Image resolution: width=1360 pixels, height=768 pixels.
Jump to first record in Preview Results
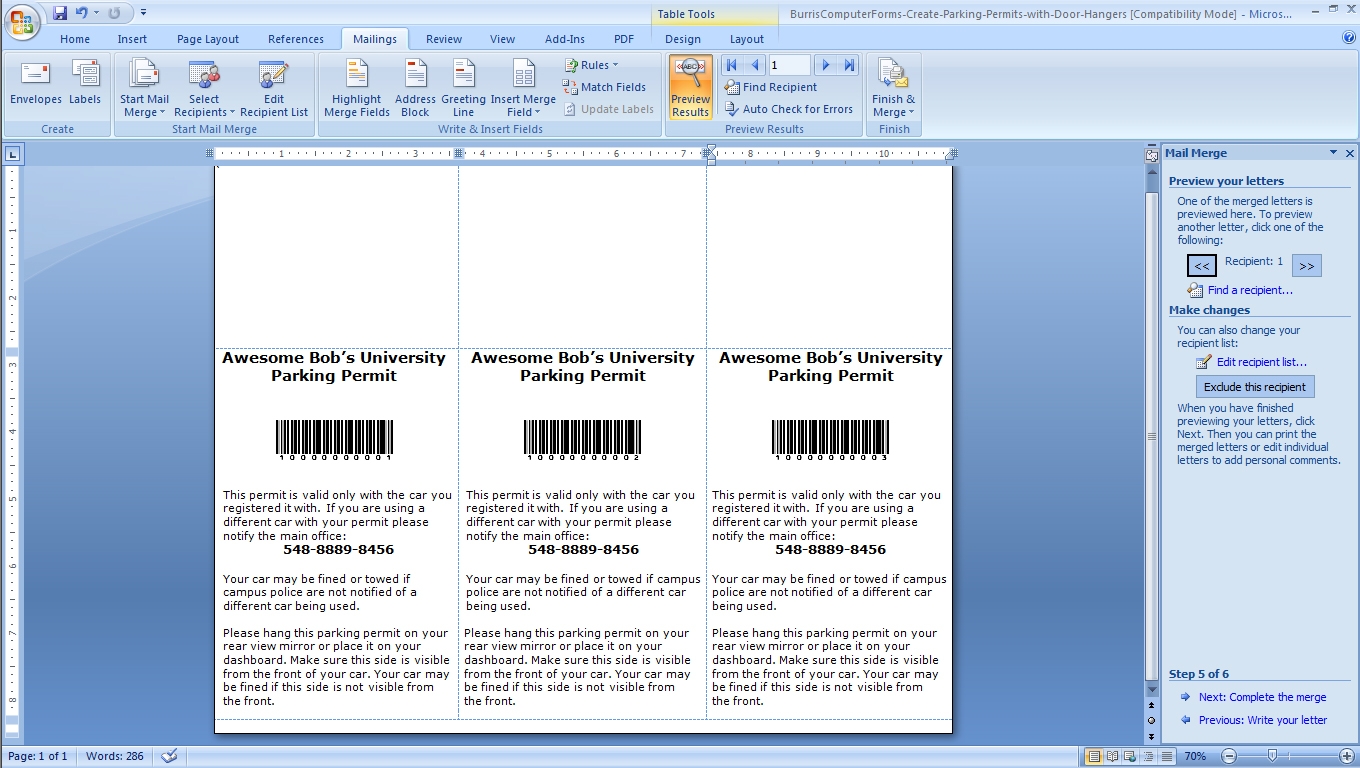coord(731,65)
